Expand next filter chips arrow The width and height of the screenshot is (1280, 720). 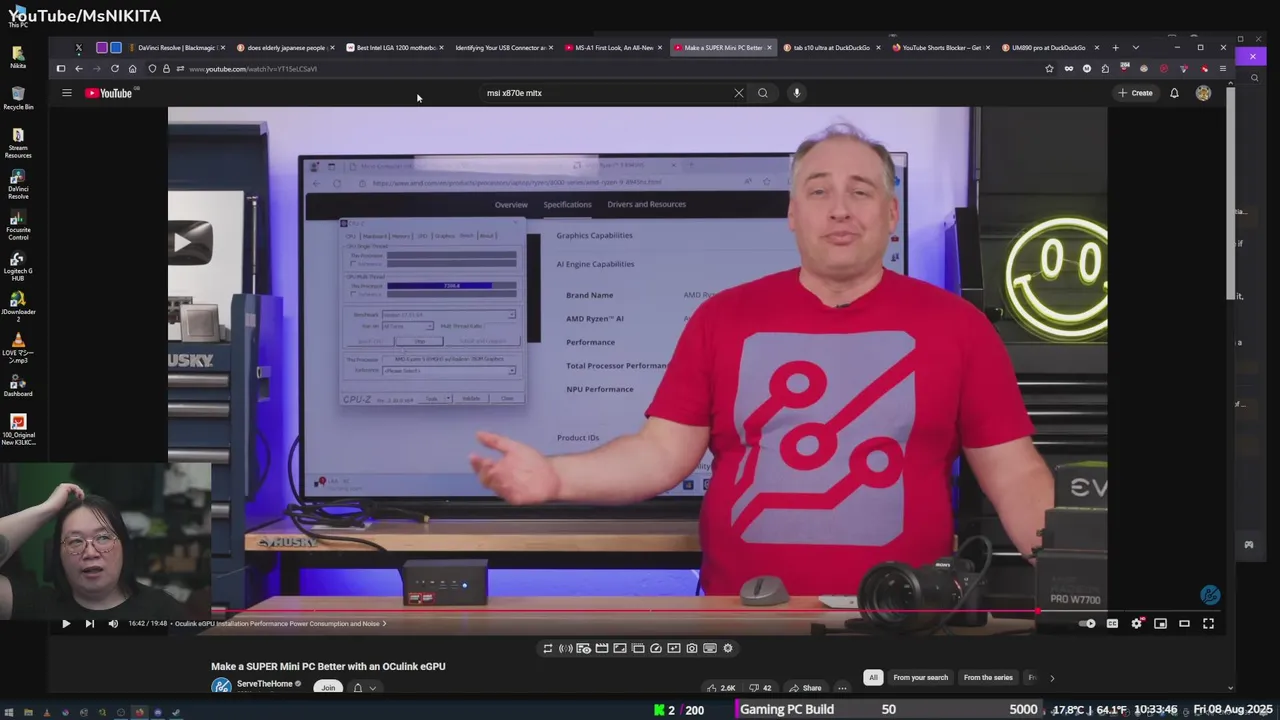[1052, 677]
